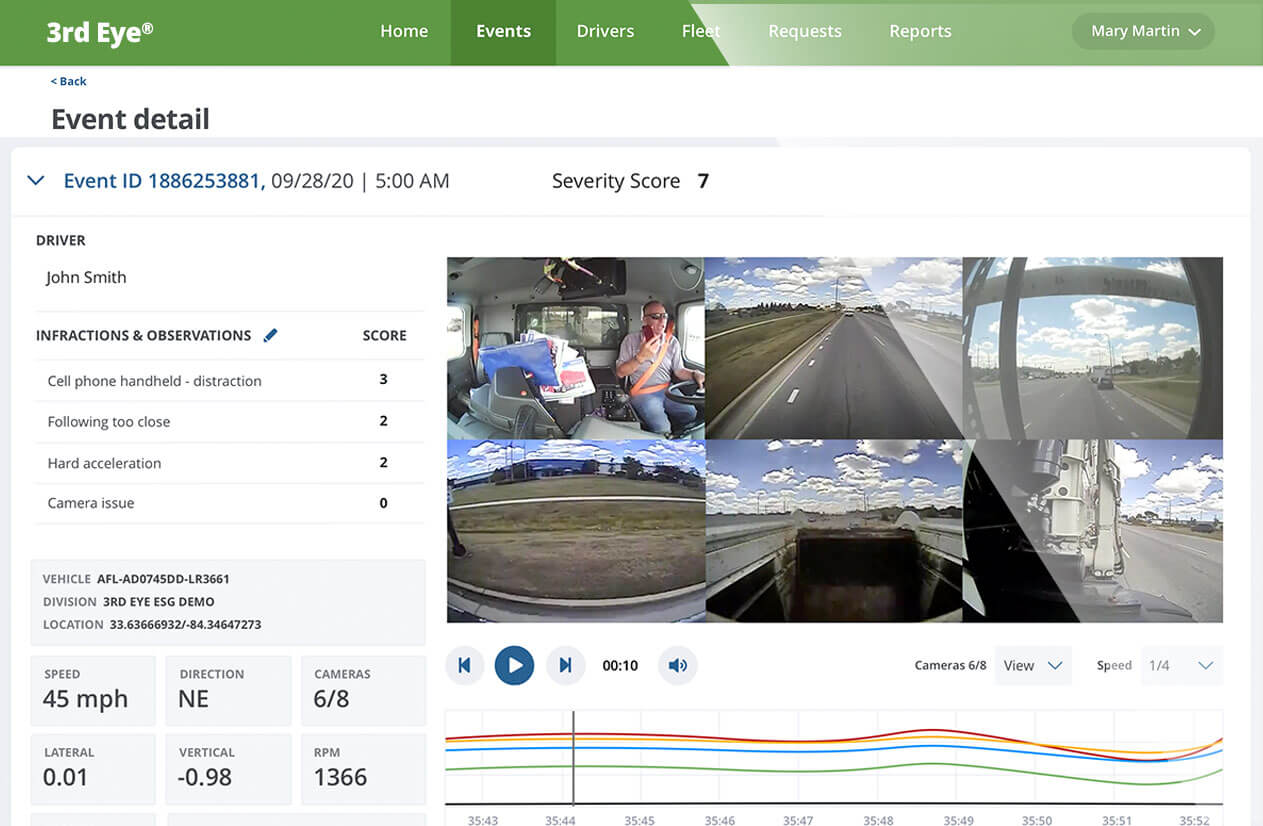Click the 6/8 cameras tile

point(363,691)
